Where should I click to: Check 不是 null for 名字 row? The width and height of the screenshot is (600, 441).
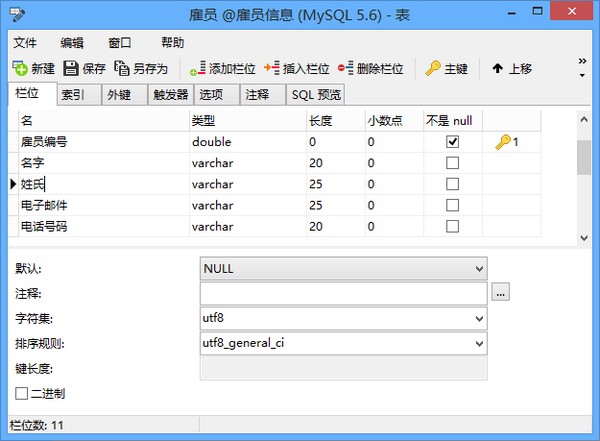[x=452, y=163]
